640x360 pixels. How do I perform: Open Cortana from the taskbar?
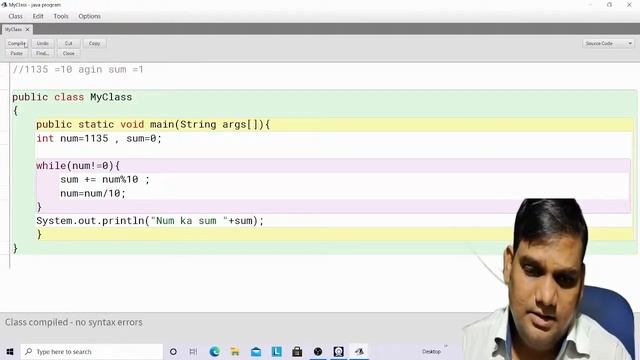tap(173, 351)
